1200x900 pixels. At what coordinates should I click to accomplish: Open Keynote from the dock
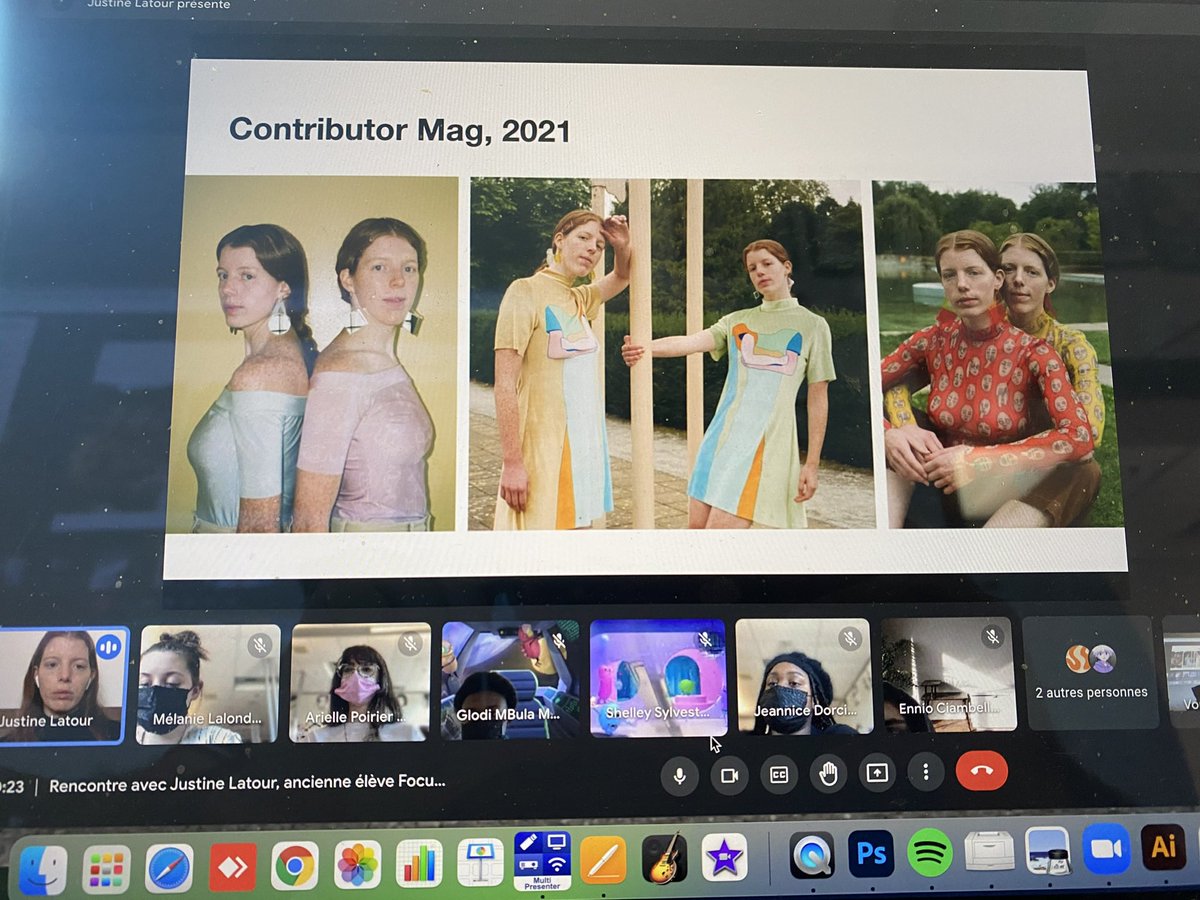click(x=481, y=863)
